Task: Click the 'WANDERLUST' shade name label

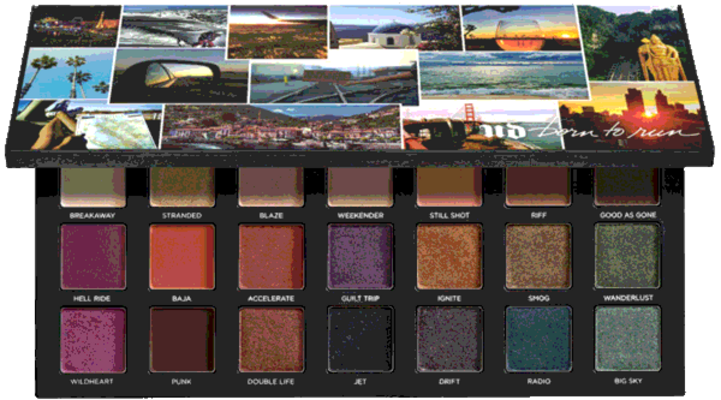Action: (628, 298)
